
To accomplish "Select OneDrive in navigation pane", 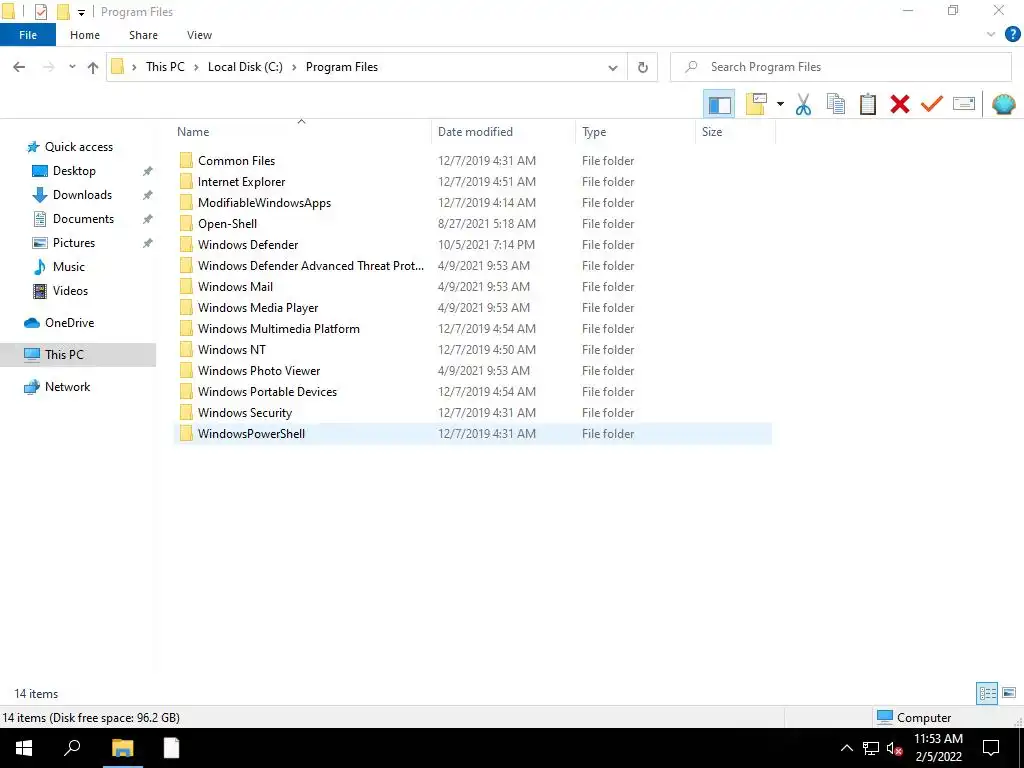I will [x=69, y=323].
